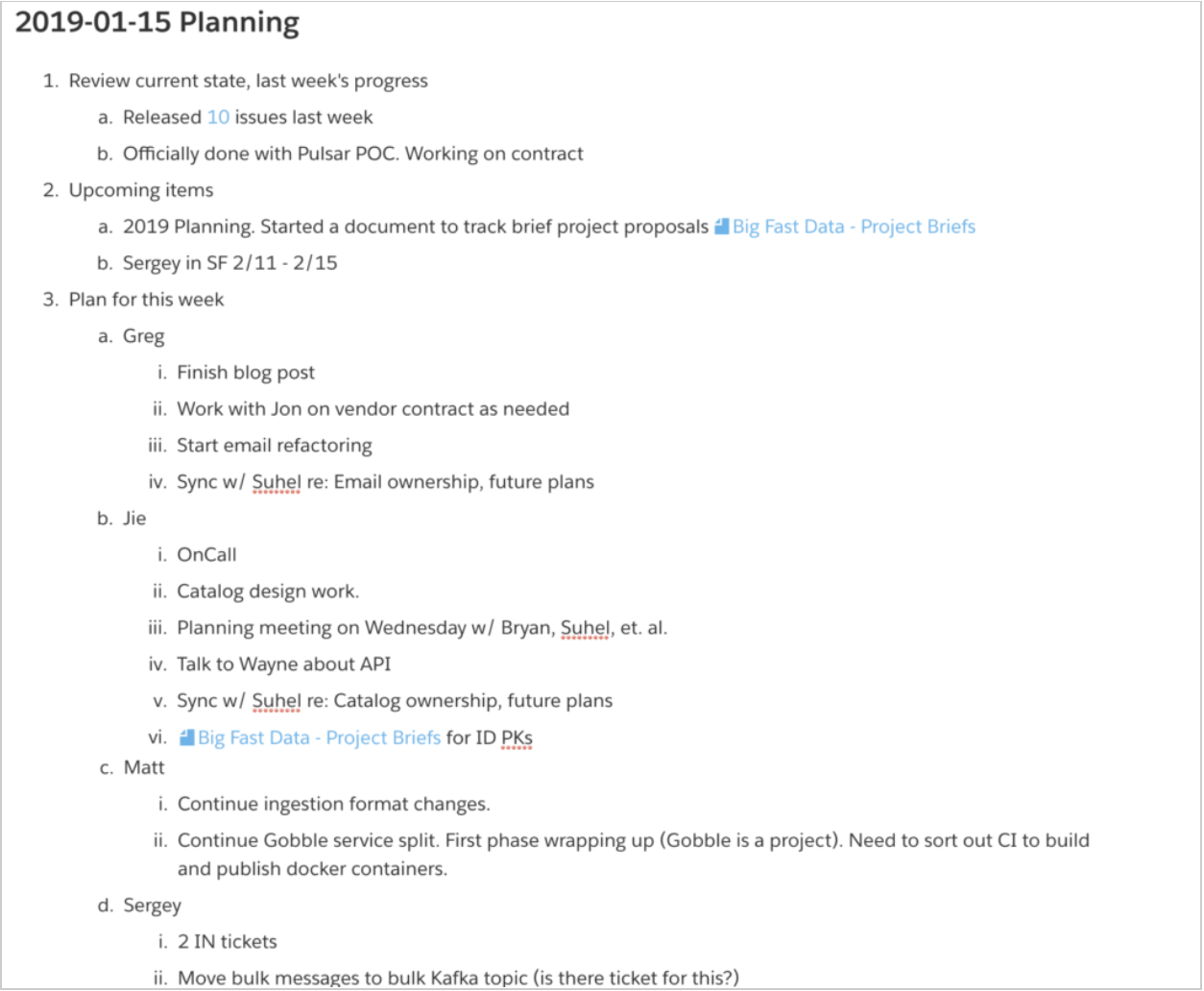Click the '2019-01-15 Planning' heading
1204x991 pixels.
tap(157, 23)
